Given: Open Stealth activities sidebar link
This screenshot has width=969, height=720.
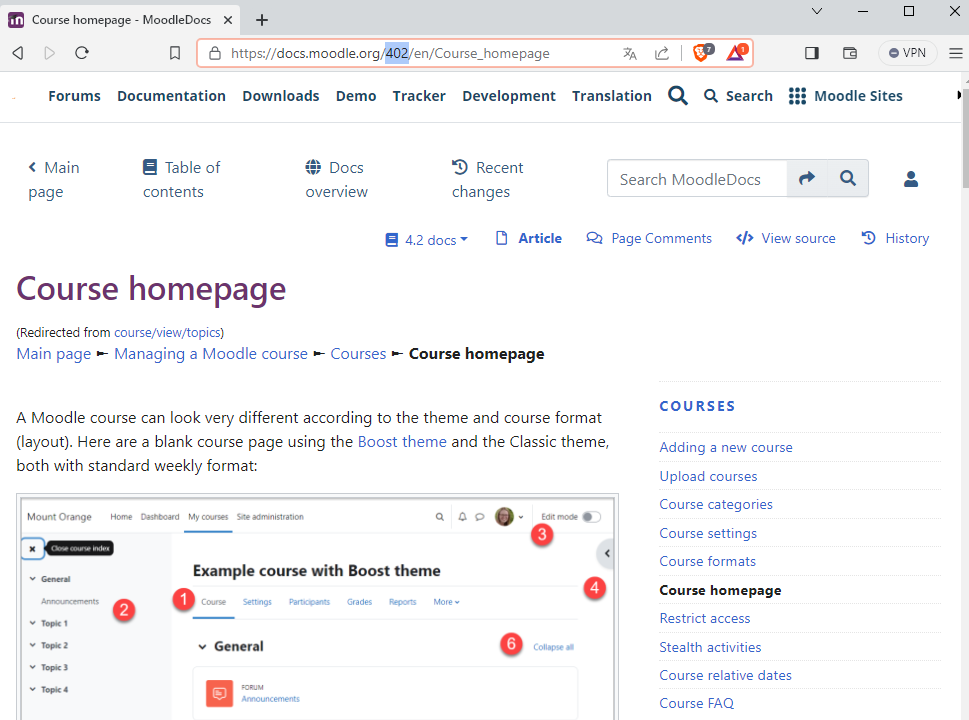Looking at the screenshot, I should tap(710, 647).
